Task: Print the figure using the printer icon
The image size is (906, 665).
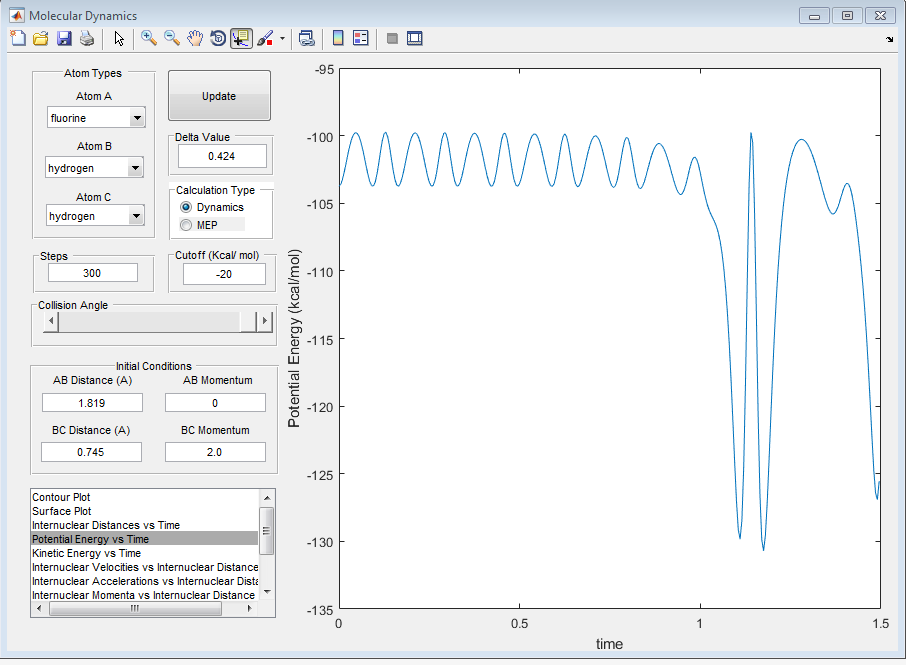Action: [87, 38]
